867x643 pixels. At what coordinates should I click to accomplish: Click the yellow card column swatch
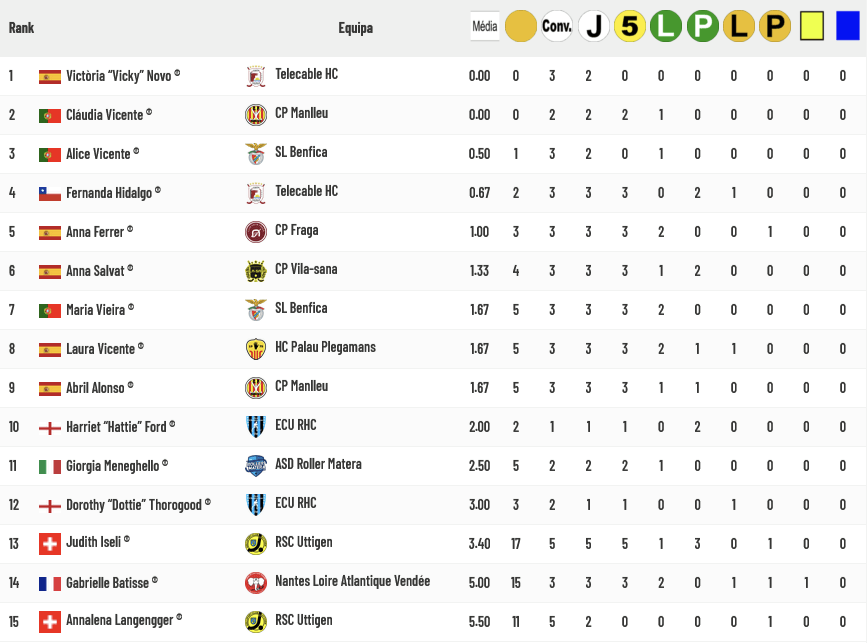click(812, 26)
